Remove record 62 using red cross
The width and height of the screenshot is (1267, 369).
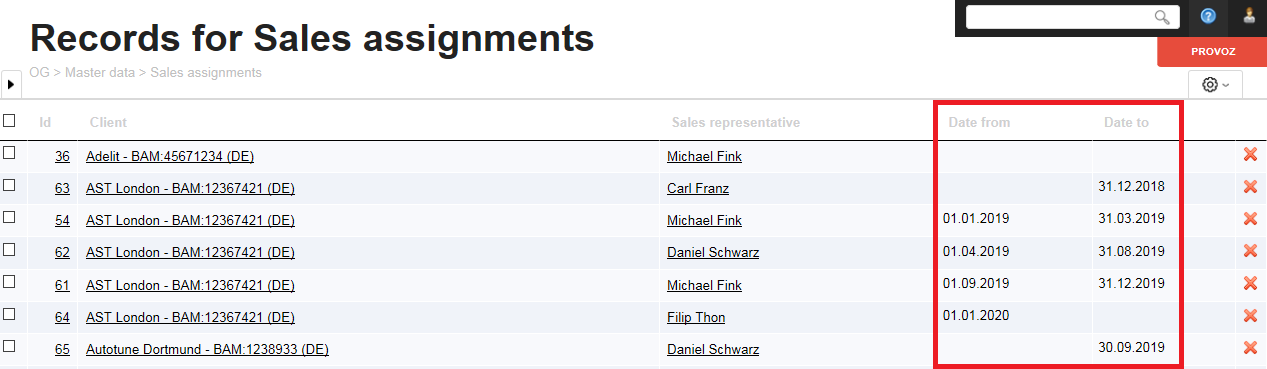[x=1249, y=251]
